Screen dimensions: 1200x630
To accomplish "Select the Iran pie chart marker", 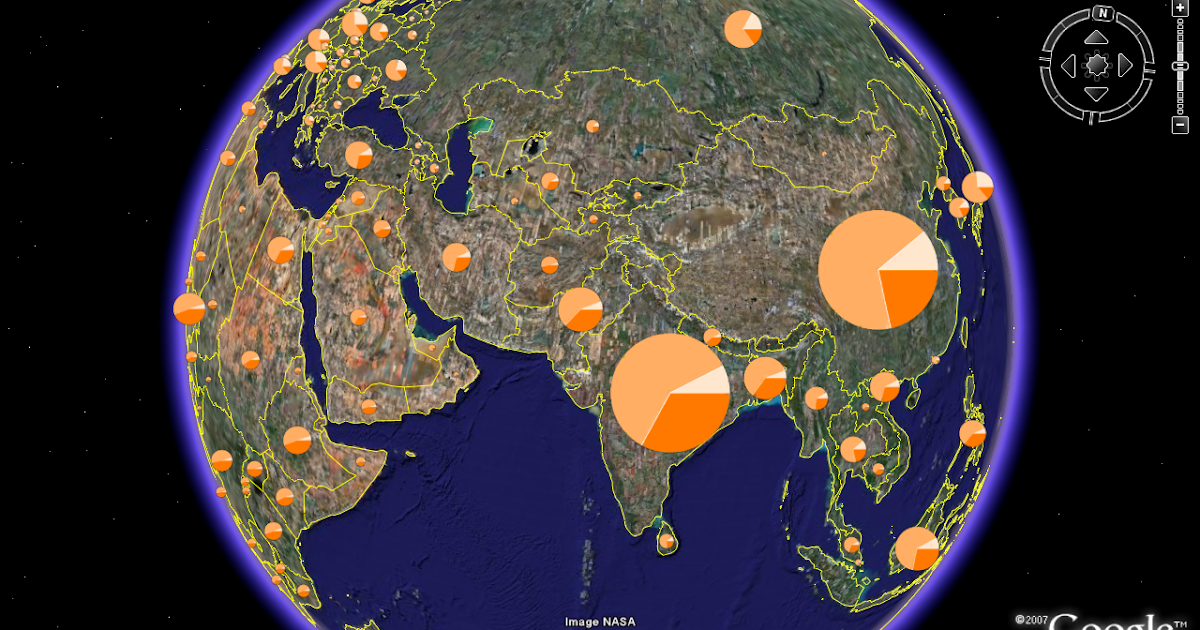I will click(456, 257).
